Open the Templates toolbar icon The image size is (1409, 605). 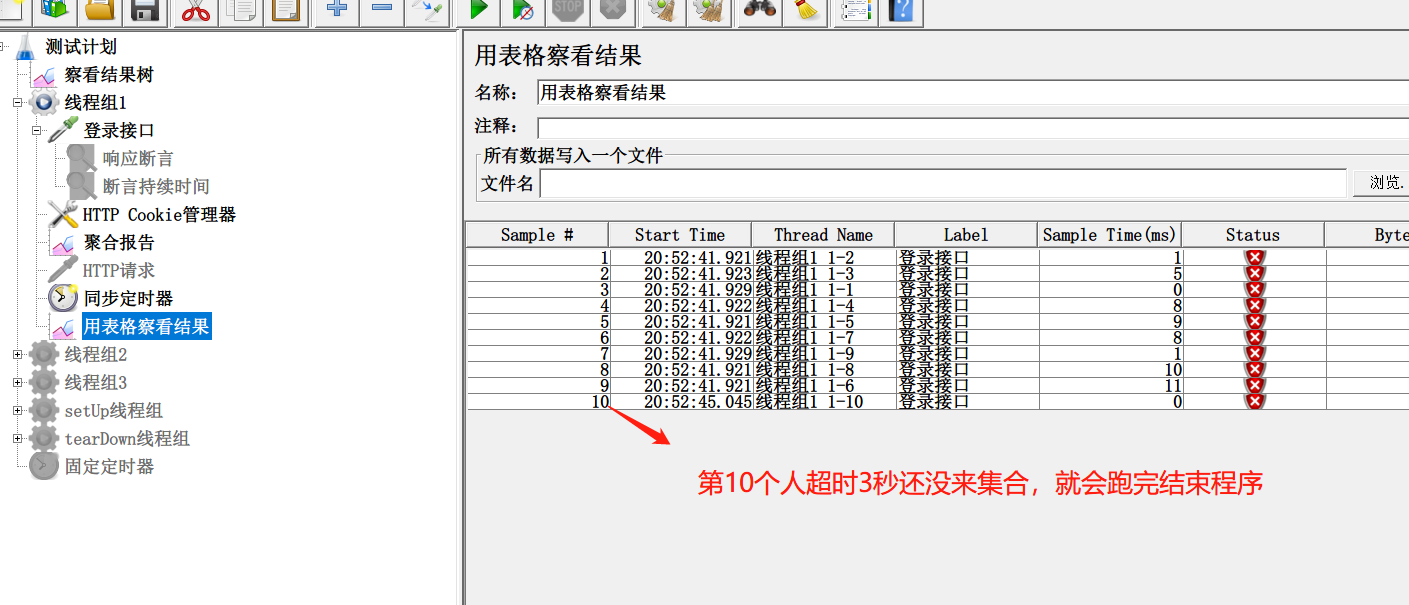pos(53,11)
